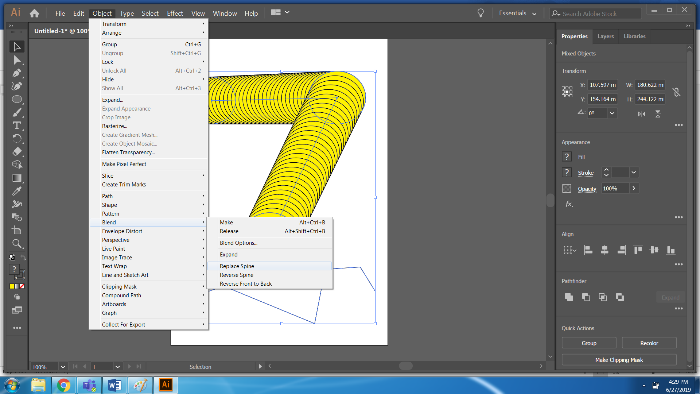The image size is (700, 394).
Task: Select the Curvature tool
Action: click(17, 86)
